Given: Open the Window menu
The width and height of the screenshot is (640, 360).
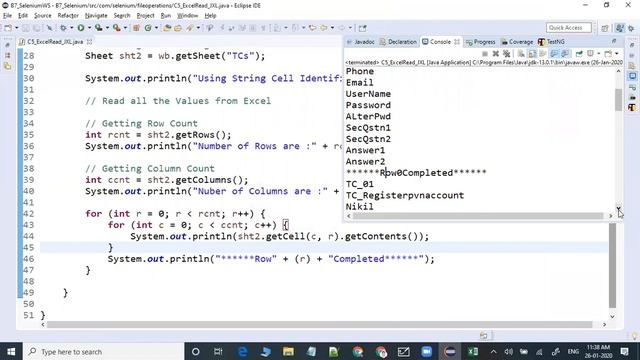Looking at the screenshot, I should (x=187, y=16).
